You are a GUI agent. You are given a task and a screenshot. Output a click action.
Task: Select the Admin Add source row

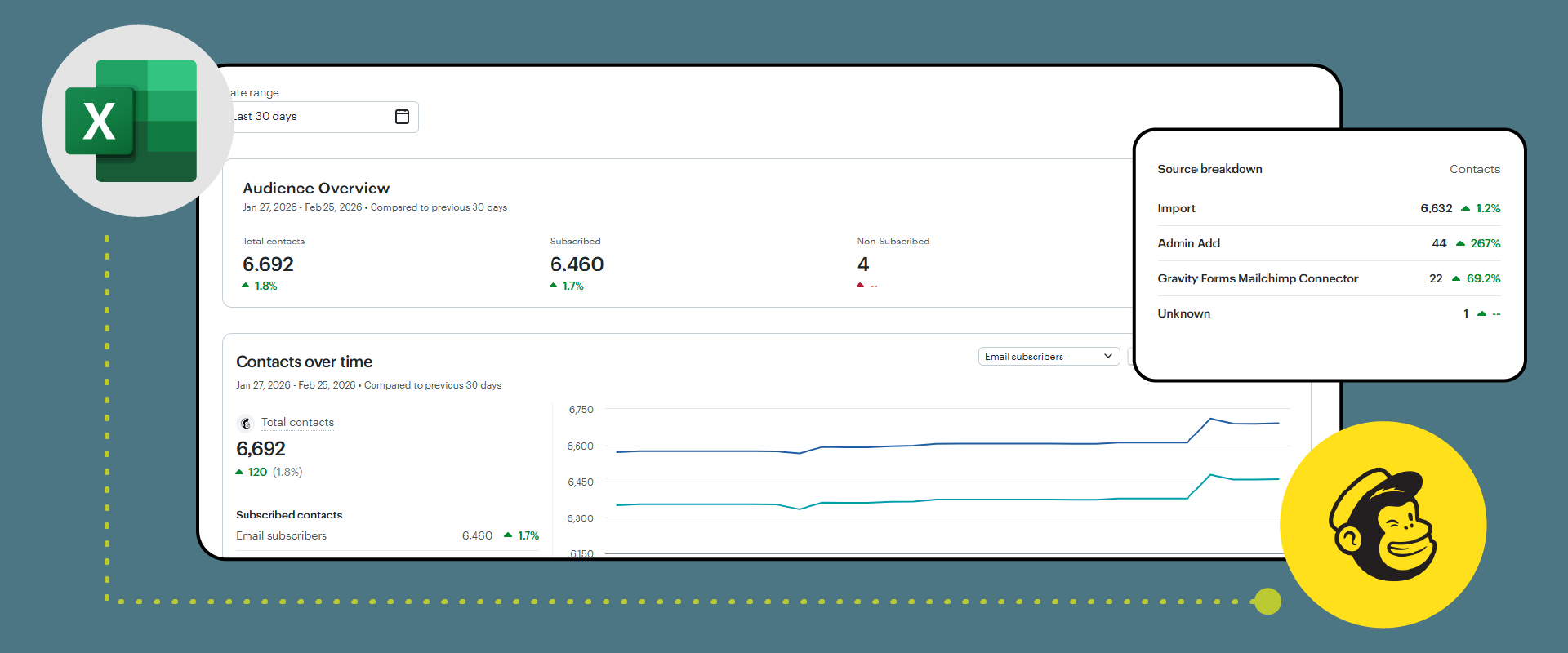[1329, 243]
